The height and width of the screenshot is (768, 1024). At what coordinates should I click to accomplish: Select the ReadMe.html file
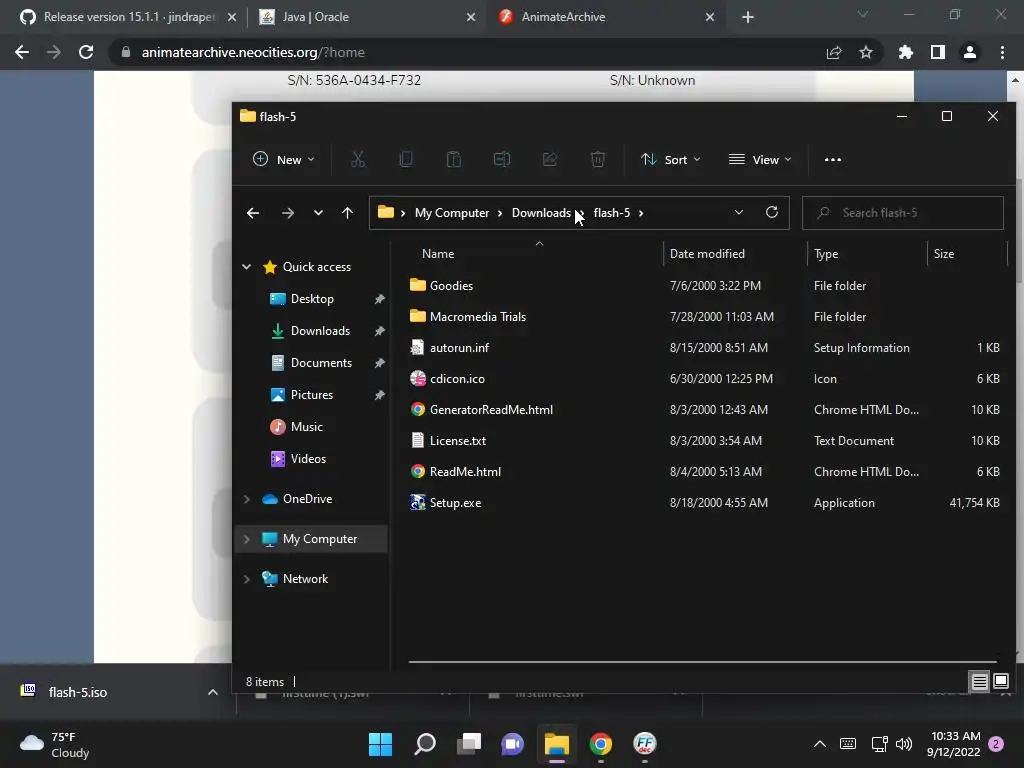click(465, 472)
